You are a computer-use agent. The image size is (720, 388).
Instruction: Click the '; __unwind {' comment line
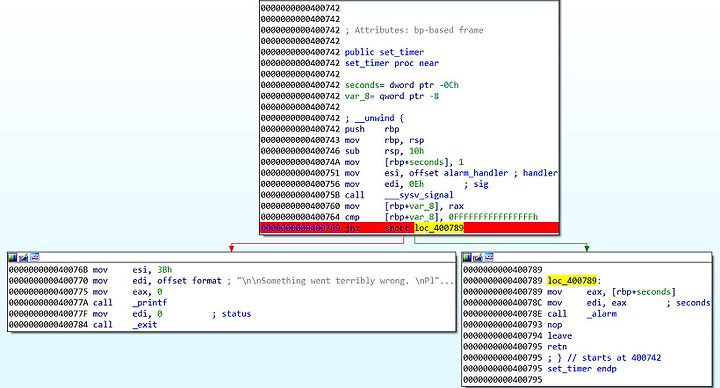(374, 118)
